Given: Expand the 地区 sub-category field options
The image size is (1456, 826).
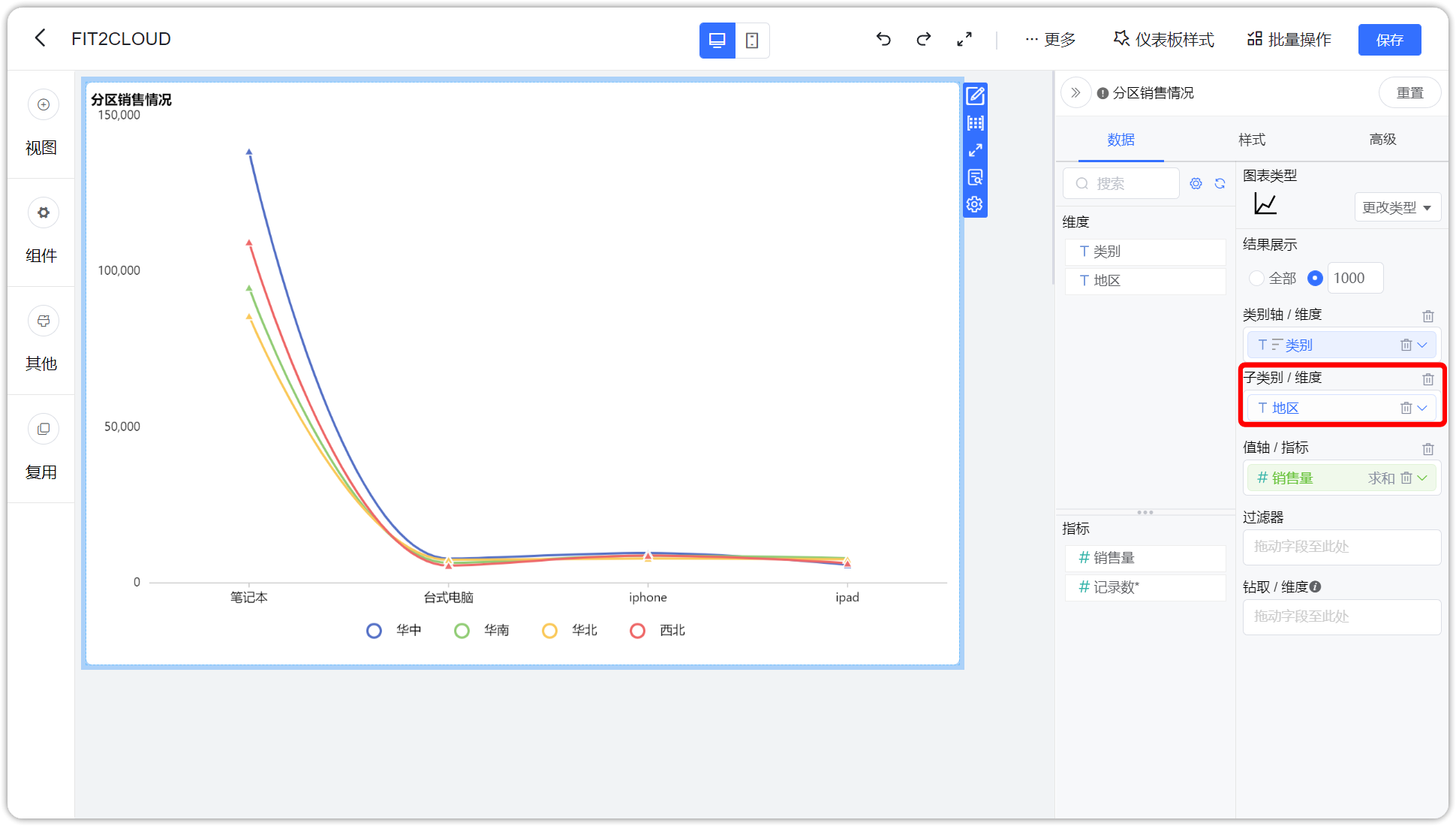Looking at the screenshot, I should (1422, 408).
